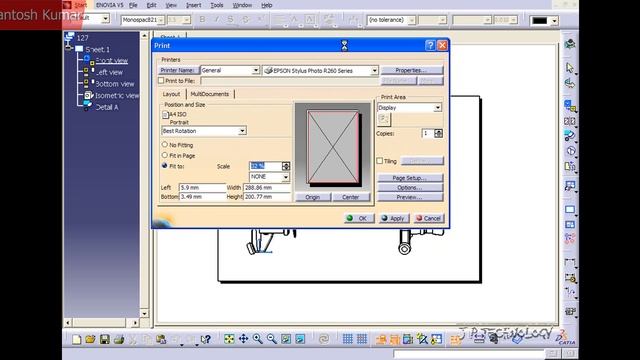
Task: Click the Origin button
Action: click(x=313, y=197)
